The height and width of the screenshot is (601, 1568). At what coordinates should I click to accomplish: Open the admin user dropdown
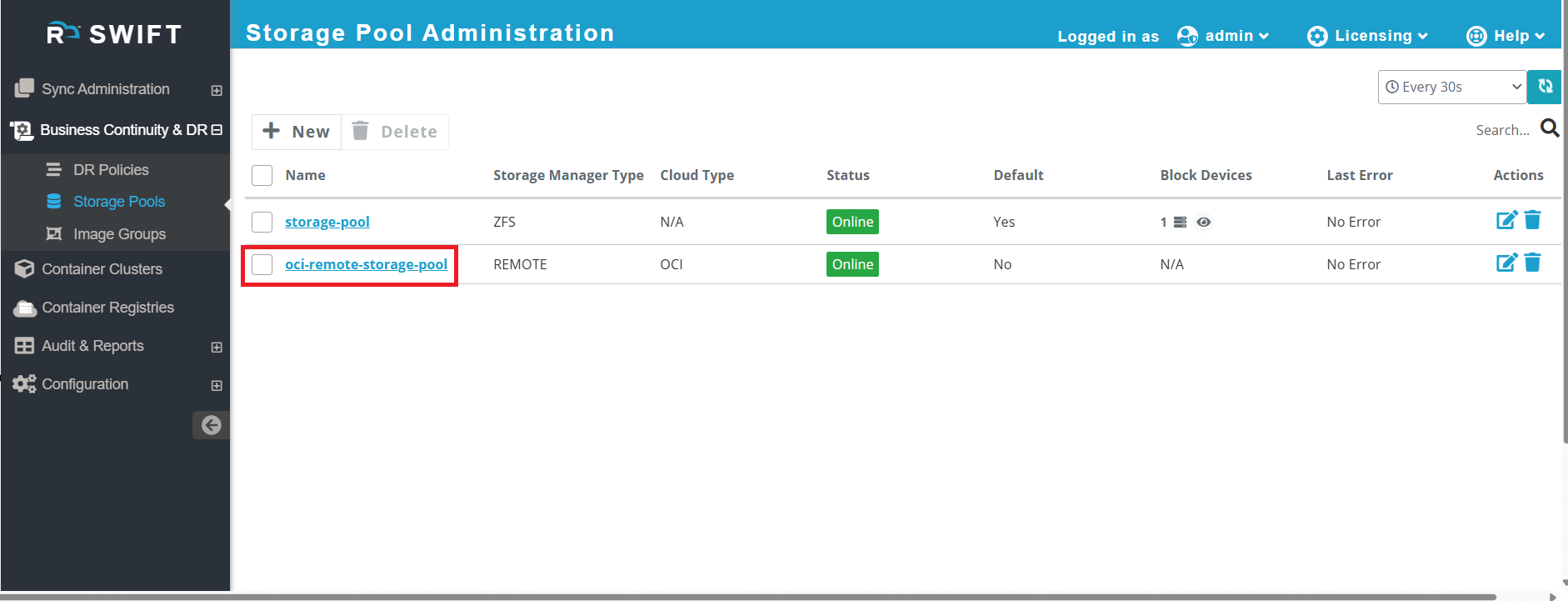(x=1236, y=36)
